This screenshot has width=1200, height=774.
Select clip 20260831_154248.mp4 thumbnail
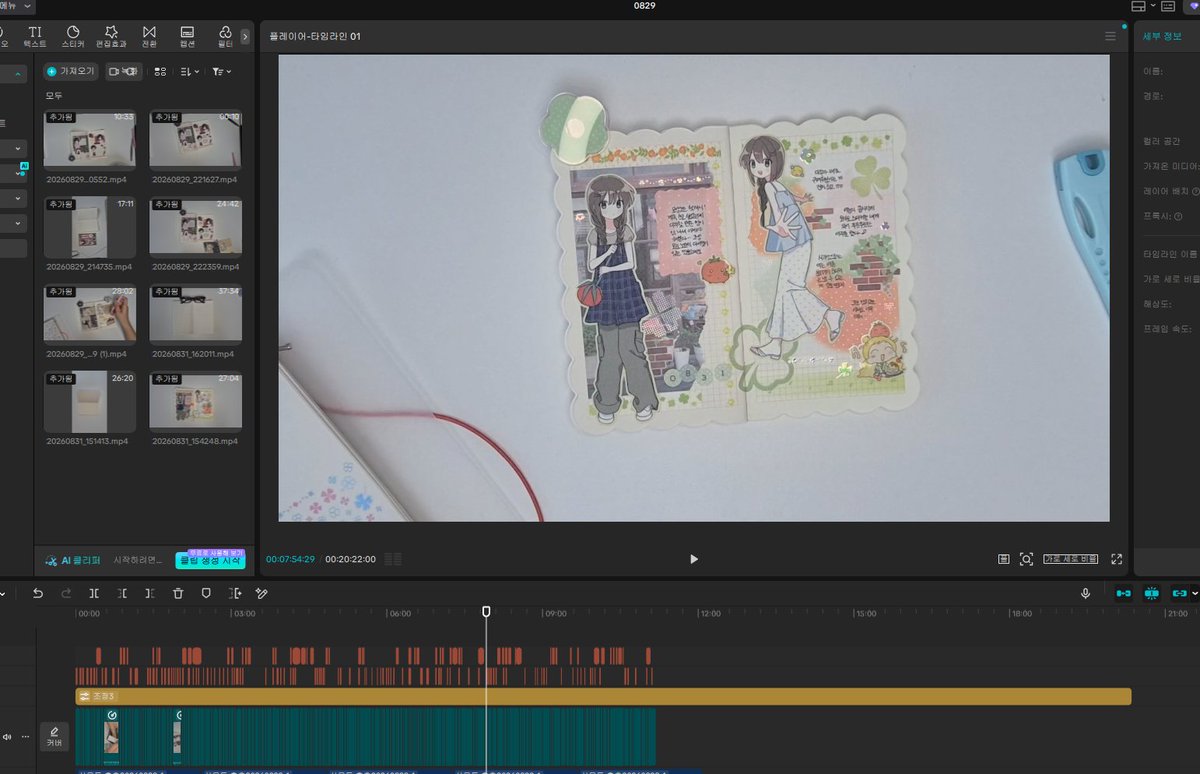[x=195, y=400]
